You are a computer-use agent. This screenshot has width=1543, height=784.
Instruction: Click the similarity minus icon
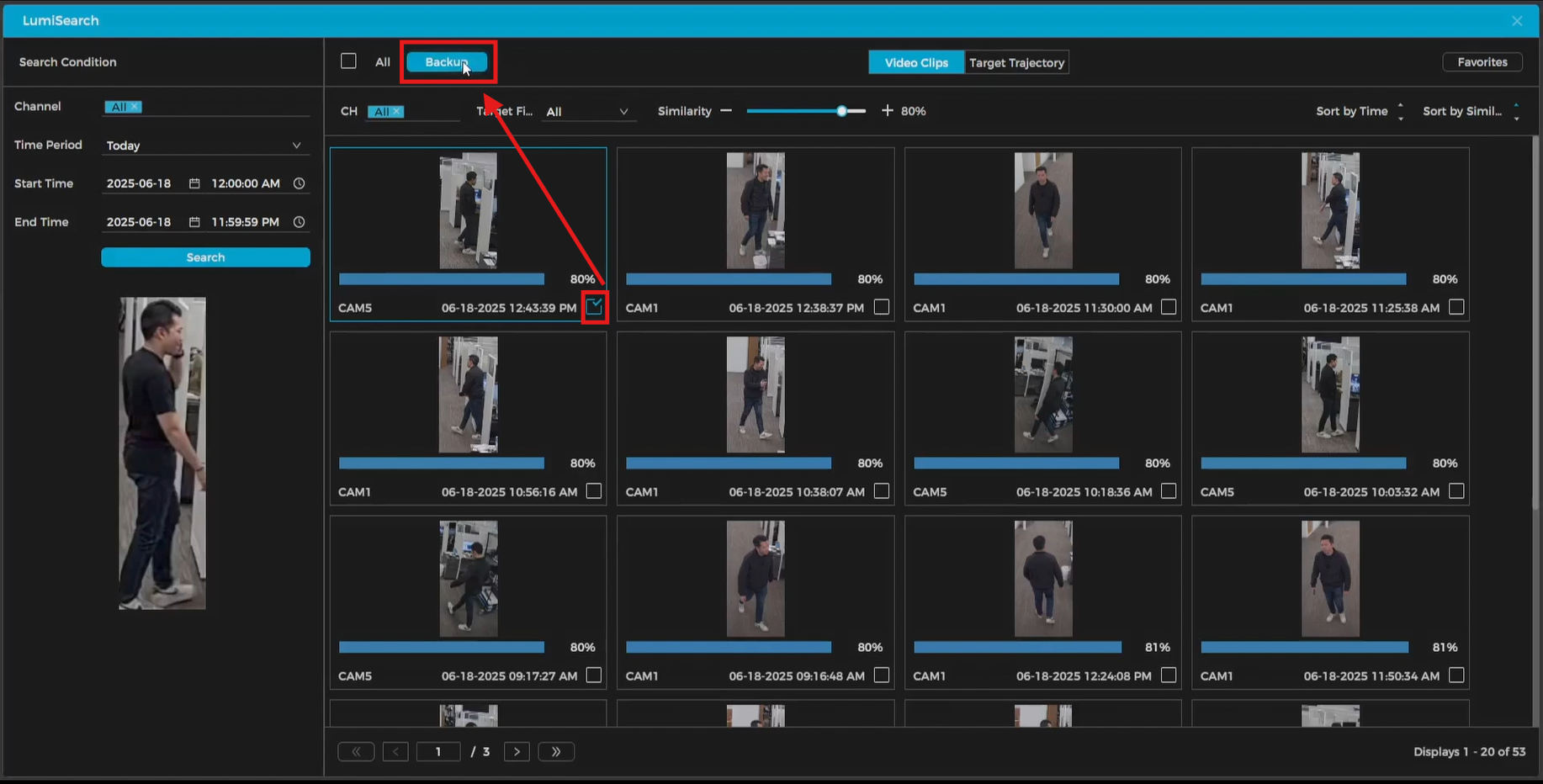click(x=726, y=111)
